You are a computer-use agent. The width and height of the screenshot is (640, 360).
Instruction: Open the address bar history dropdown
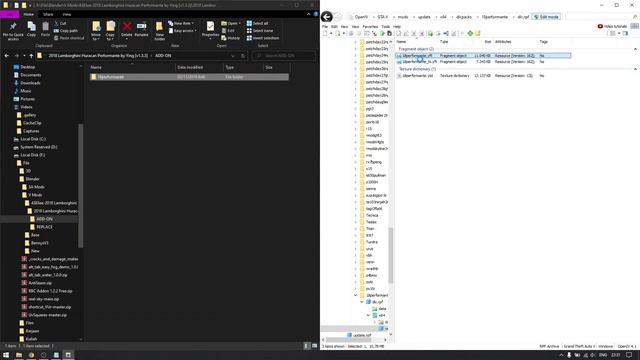[x=233, y=56]
